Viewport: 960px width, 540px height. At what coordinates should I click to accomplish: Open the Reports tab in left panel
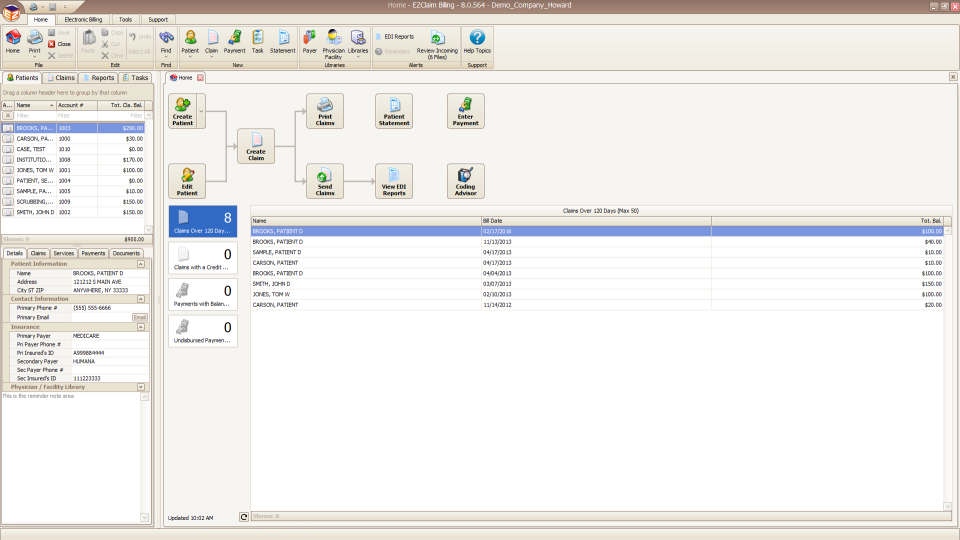tap(98, 77)
